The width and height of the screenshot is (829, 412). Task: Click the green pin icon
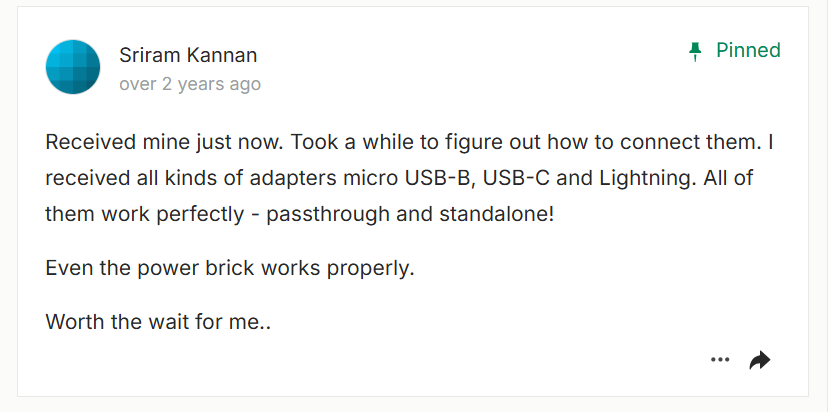click(696, 52)
